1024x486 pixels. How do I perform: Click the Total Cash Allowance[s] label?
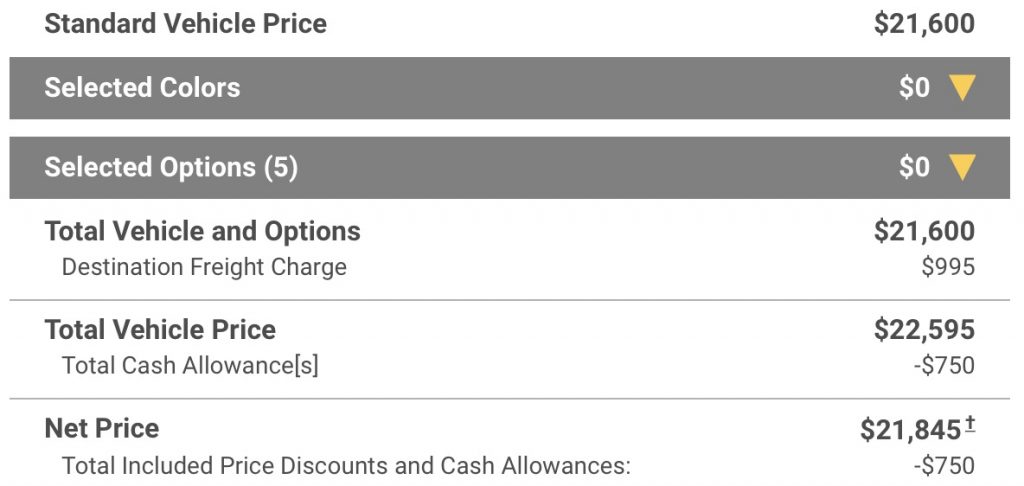(x=190, y=366)
